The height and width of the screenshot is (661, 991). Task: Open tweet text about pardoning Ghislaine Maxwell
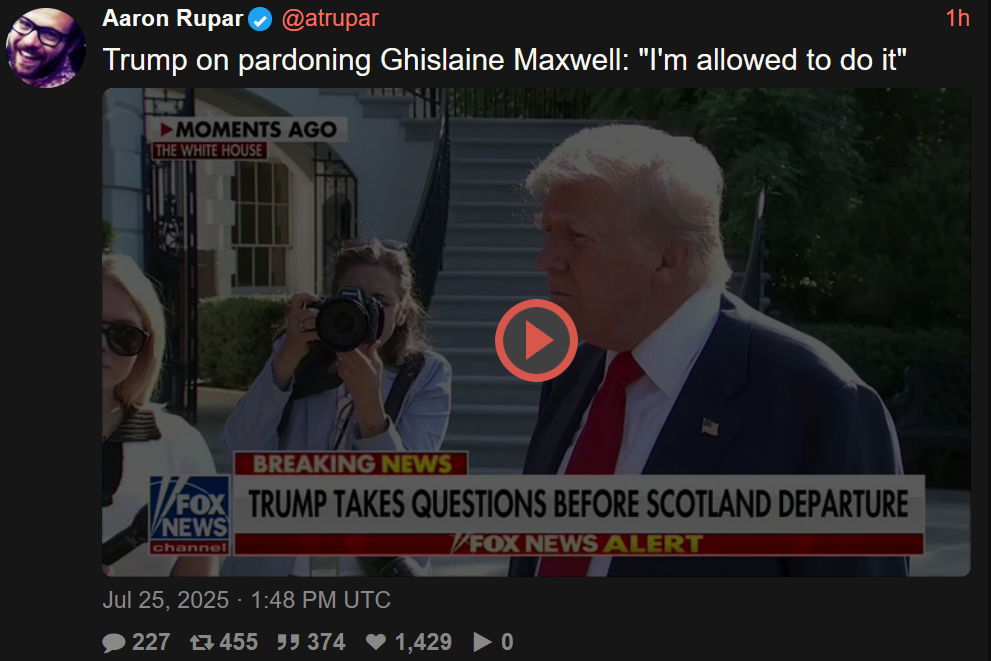(x=504, y=60)
